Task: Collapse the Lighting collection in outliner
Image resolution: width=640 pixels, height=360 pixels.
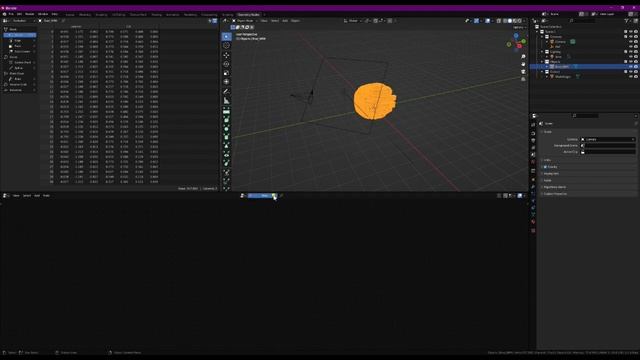Action: 542,52
